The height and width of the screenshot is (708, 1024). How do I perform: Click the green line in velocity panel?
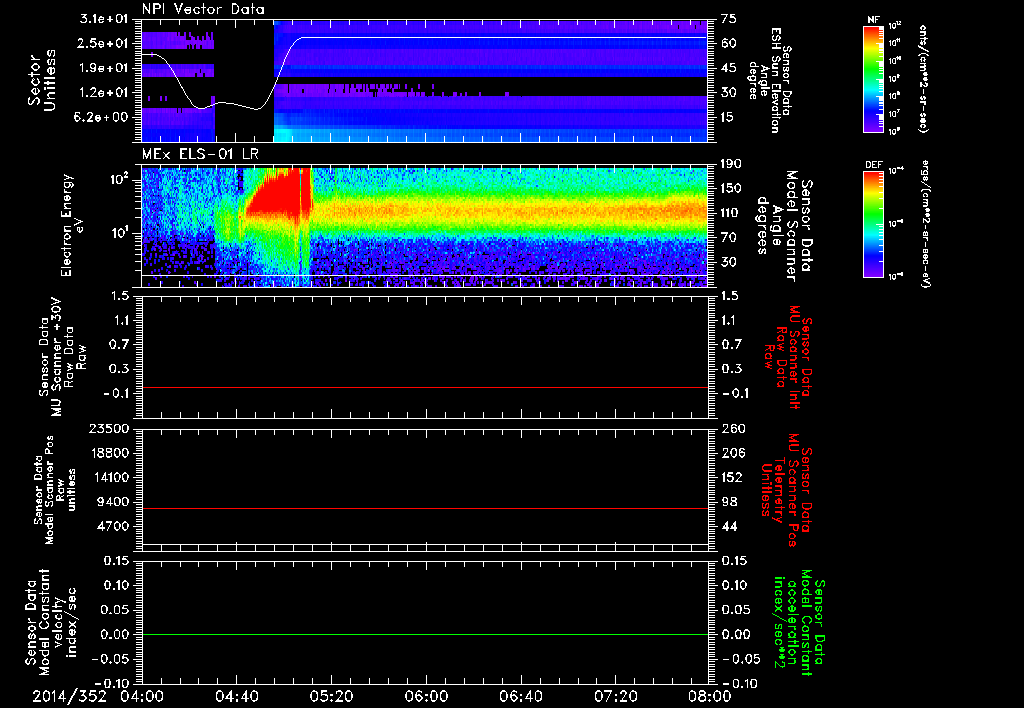pyautogui.click(x=424, y=634)
